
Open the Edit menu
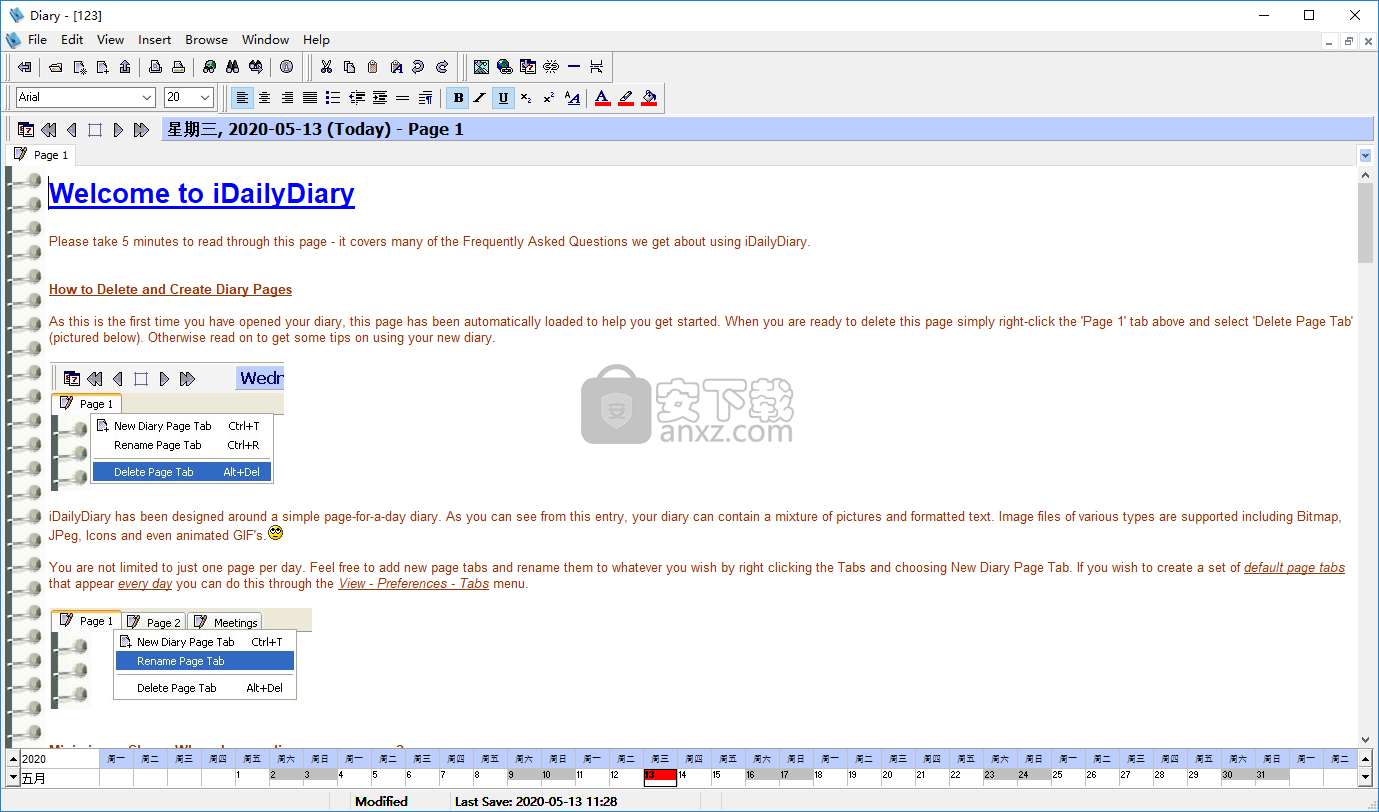coord(72,40)
